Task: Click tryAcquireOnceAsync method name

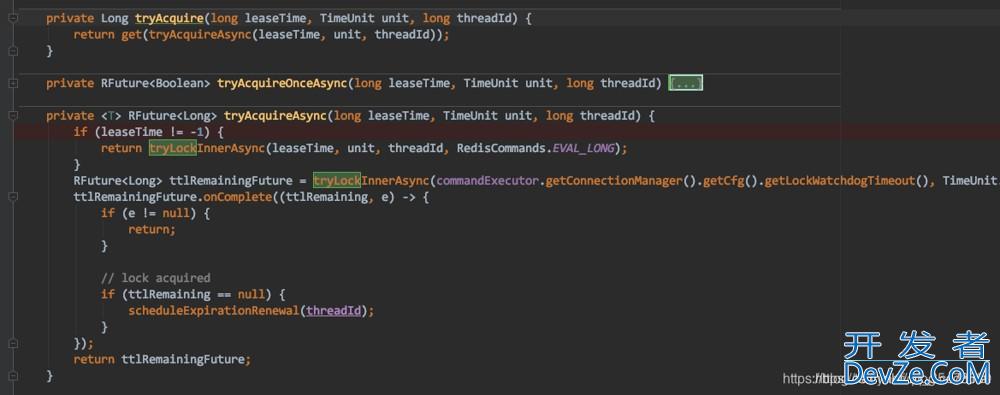Action: click(x=283, y=84)
